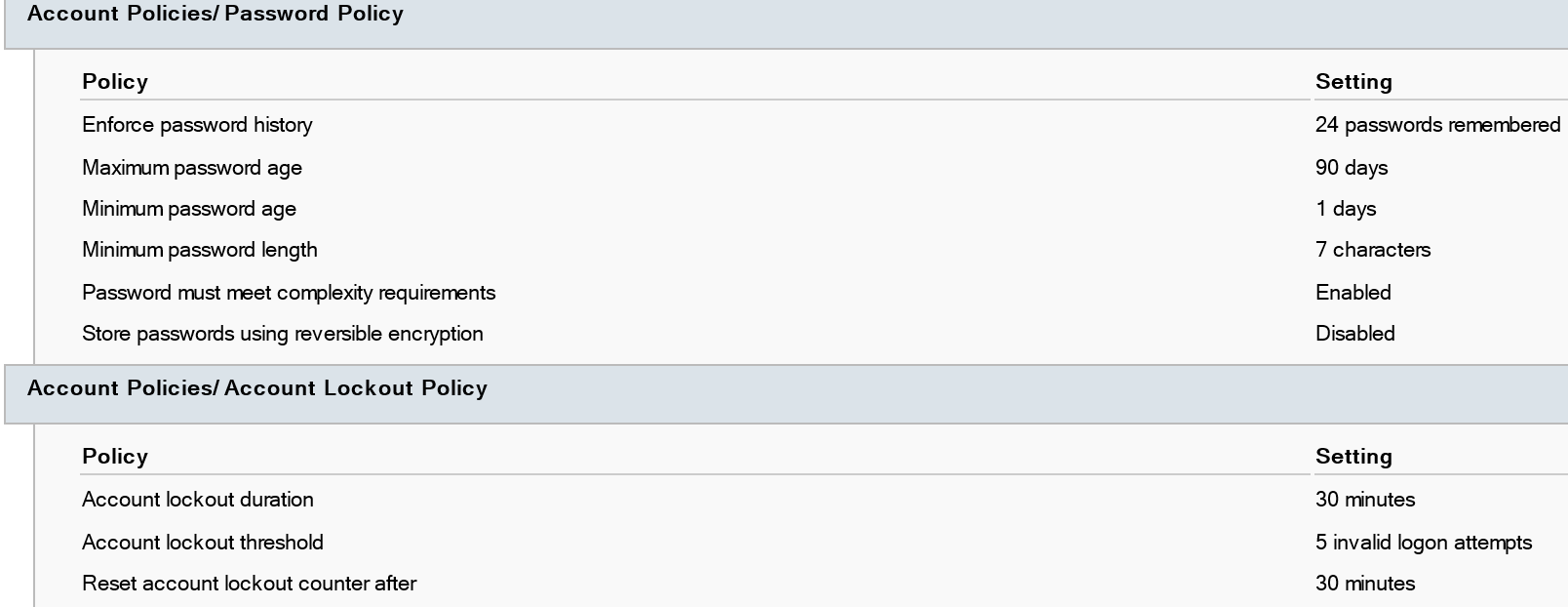1568x607 pixels.
Task: Click the 7 characters setting value
Action: coord(1373,250)
